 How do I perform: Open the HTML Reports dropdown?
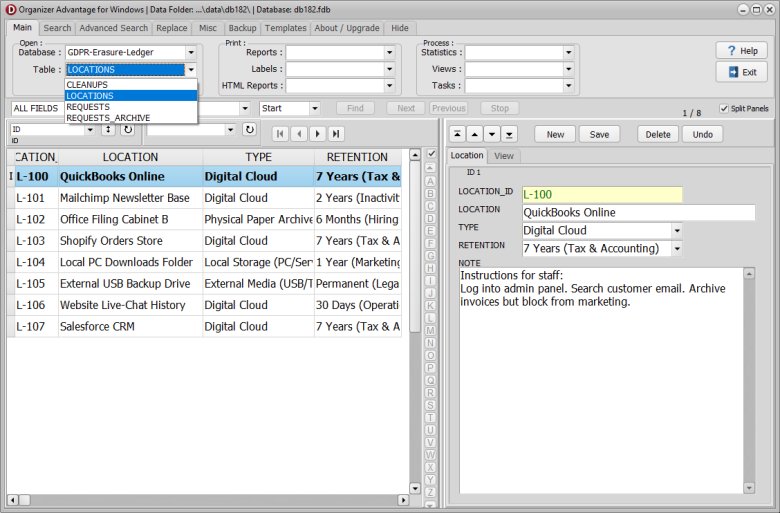(x=390, y=86)
